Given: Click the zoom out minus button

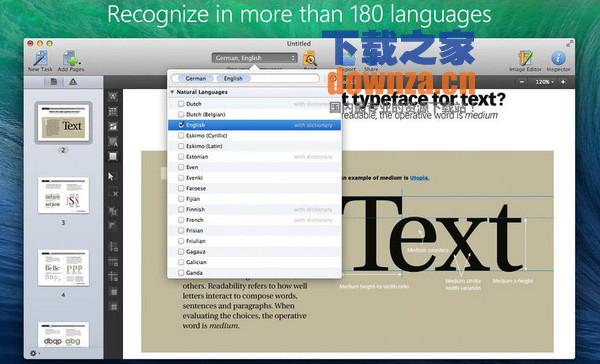Looking at the screenshot, I should pos(522,82).
